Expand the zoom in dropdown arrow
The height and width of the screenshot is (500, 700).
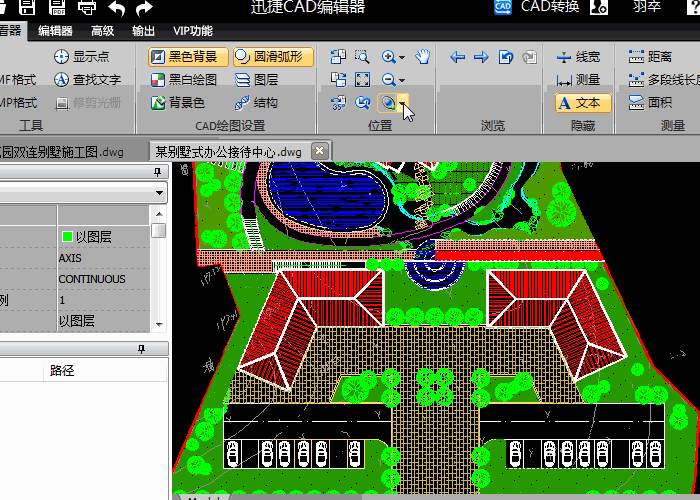click(401, 58)
